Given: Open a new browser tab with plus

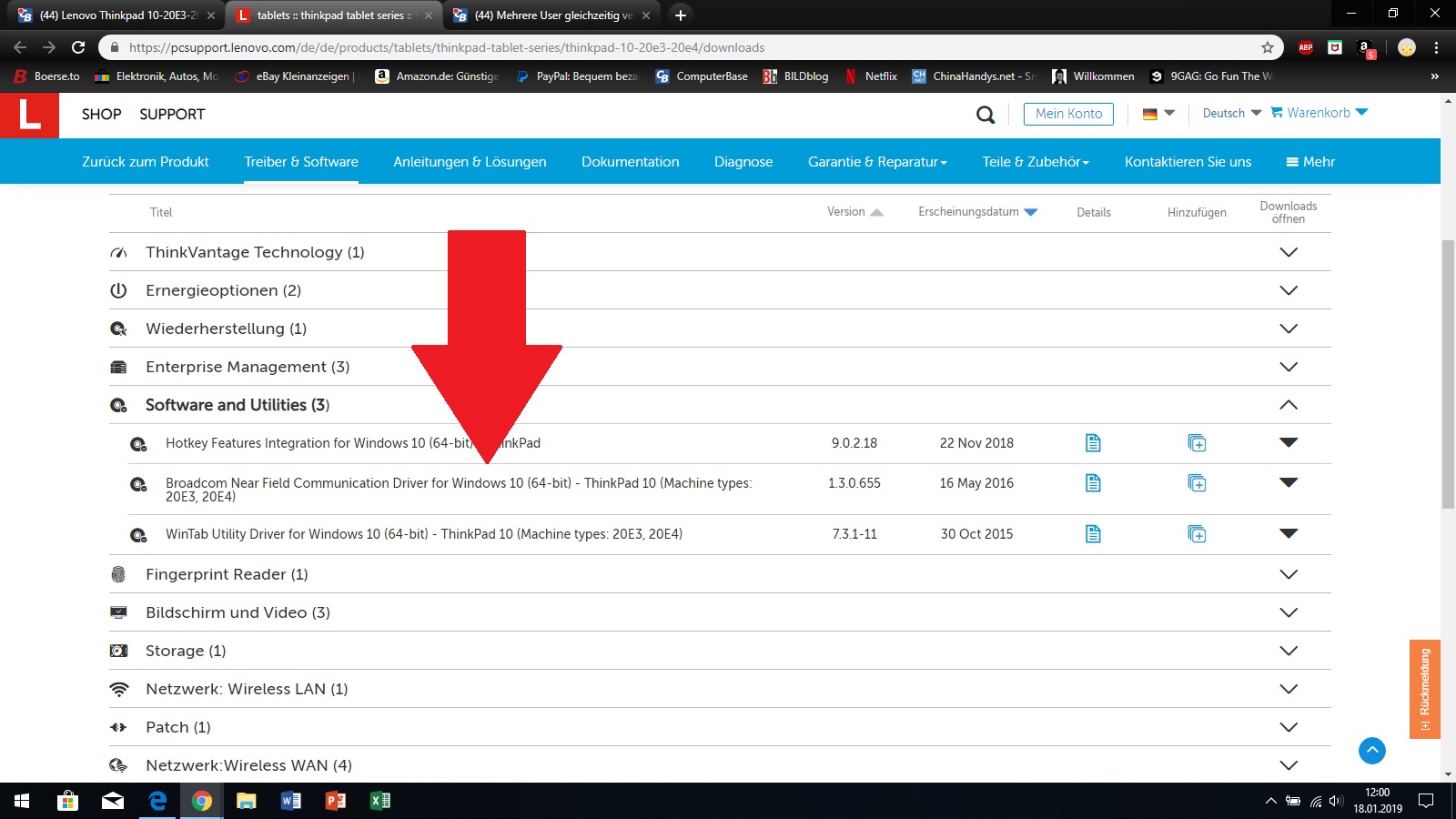Looking at the screenshot, I should 681,15.
